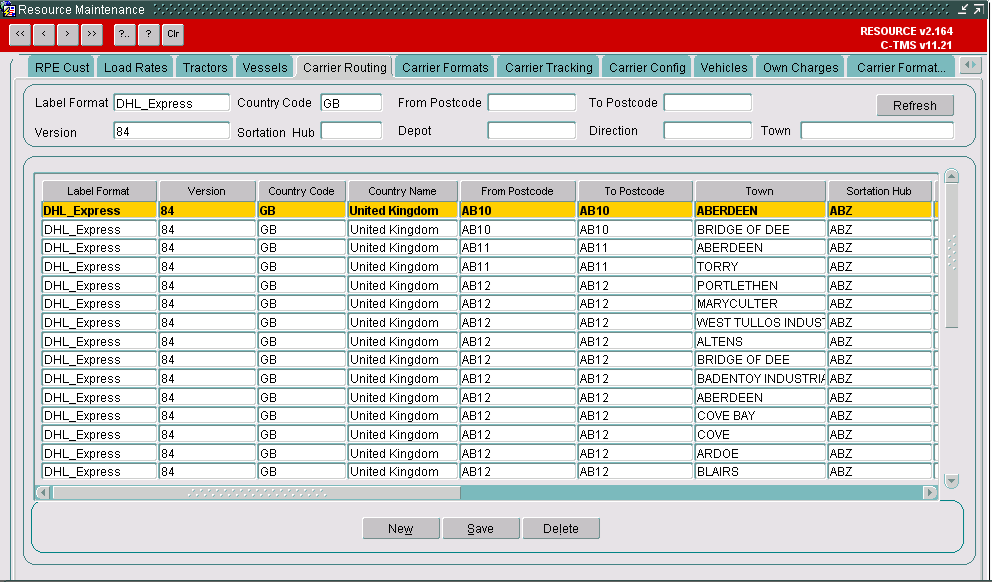992x582 pixels.
Task: Click the Depot filter field
Action: coord(531,130)
